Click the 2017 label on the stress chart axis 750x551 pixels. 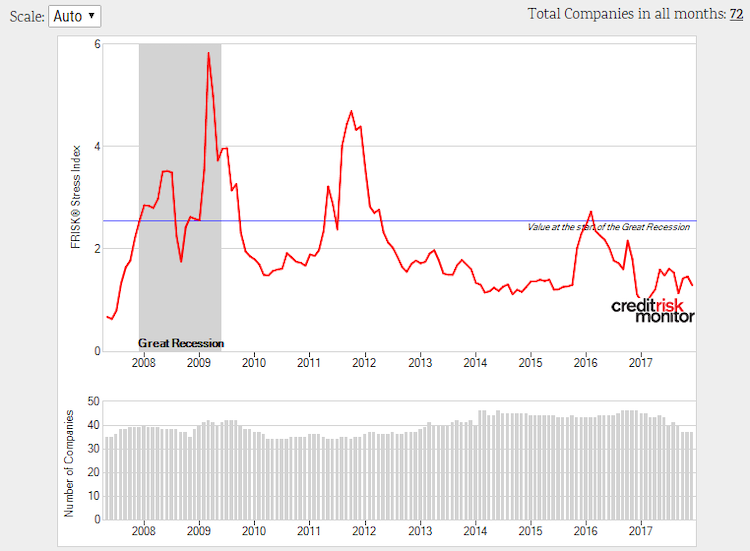[640, 363]
